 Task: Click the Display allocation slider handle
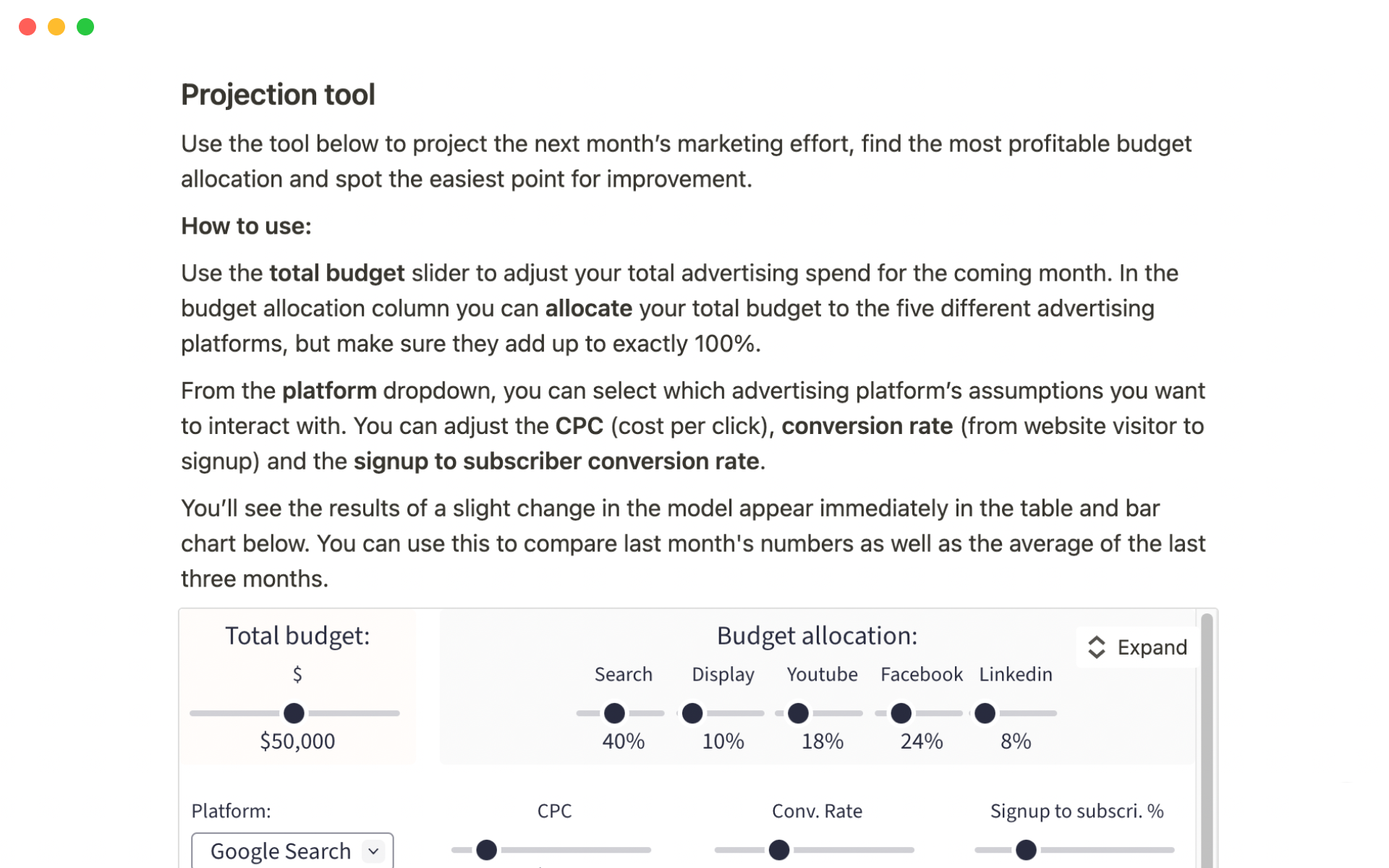pyautogui.click(x=692, y=713)
